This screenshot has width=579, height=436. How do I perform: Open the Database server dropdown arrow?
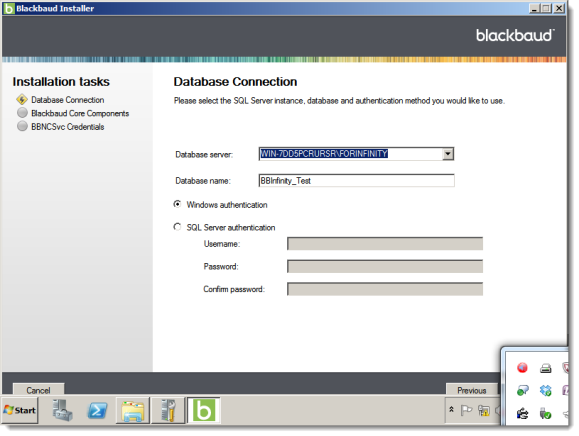pos(448,154)
